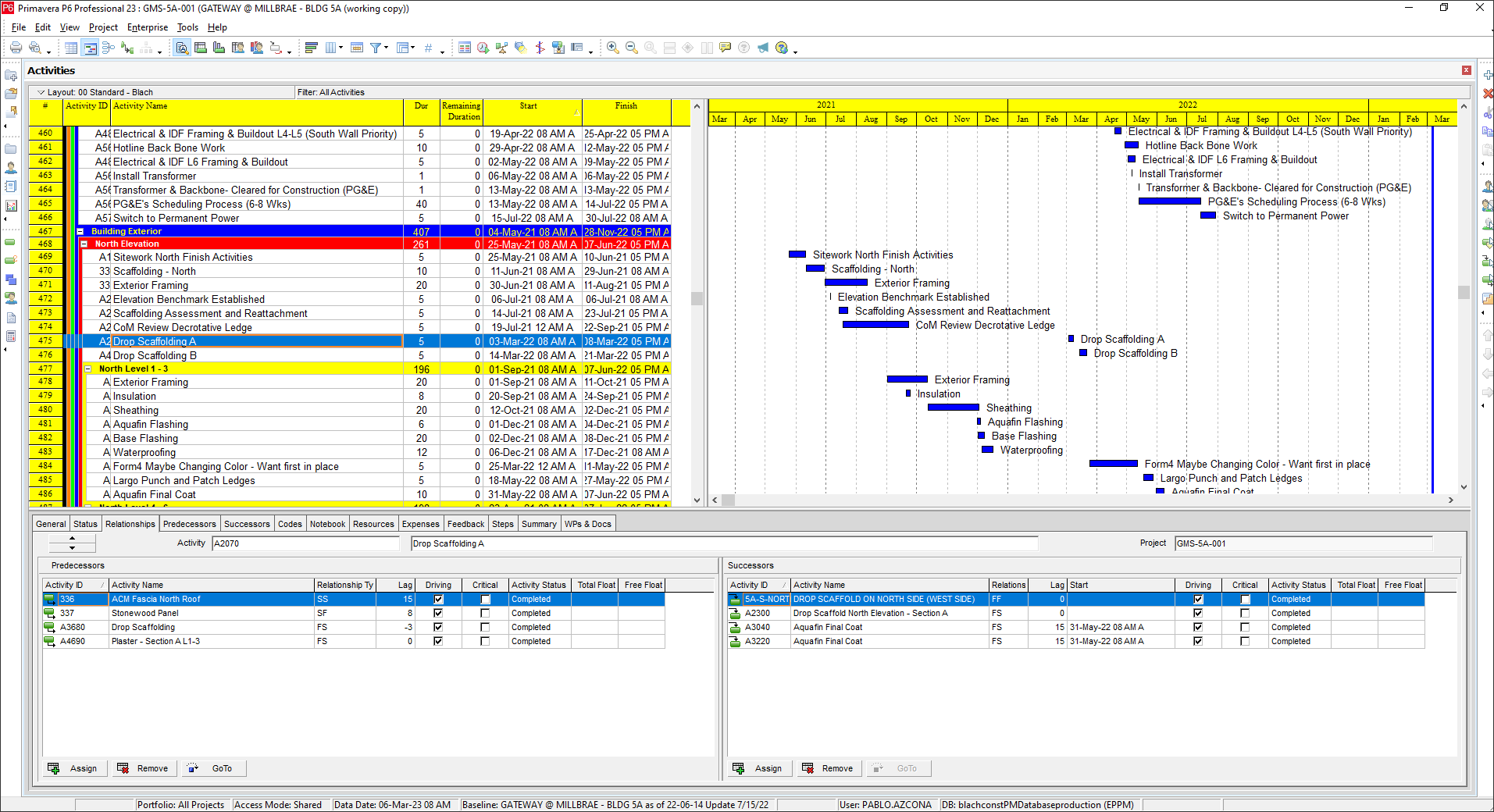Screen dimensions: 1494x812
Task: Open the Columns dropdown arrow in toolbar
Action: (341, 48)
